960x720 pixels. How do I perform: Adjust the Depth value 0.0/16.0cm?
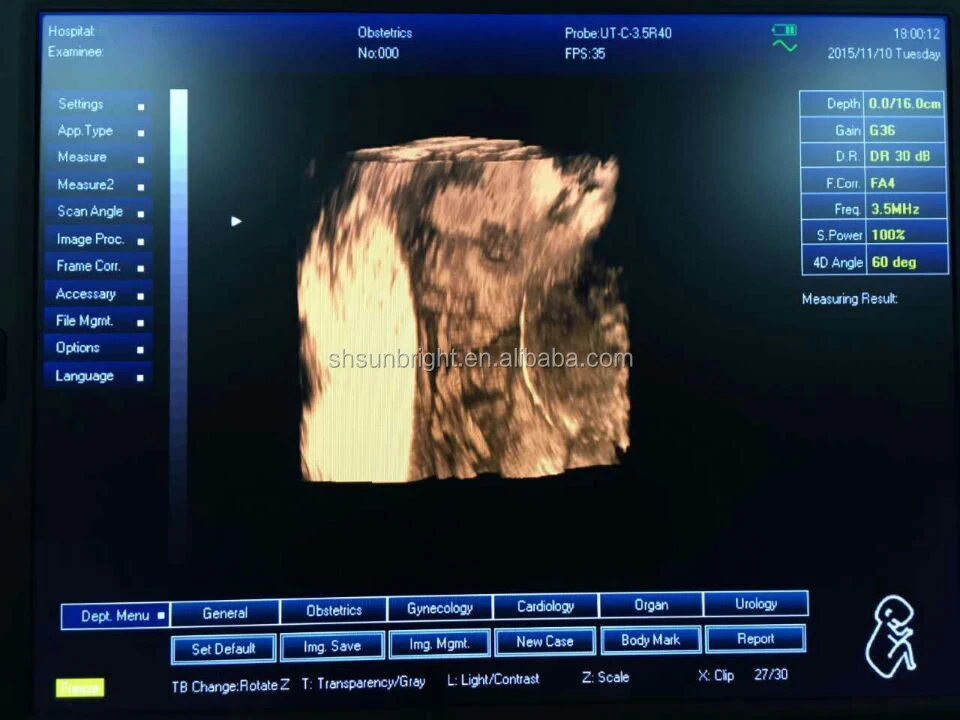pos(905,103)
